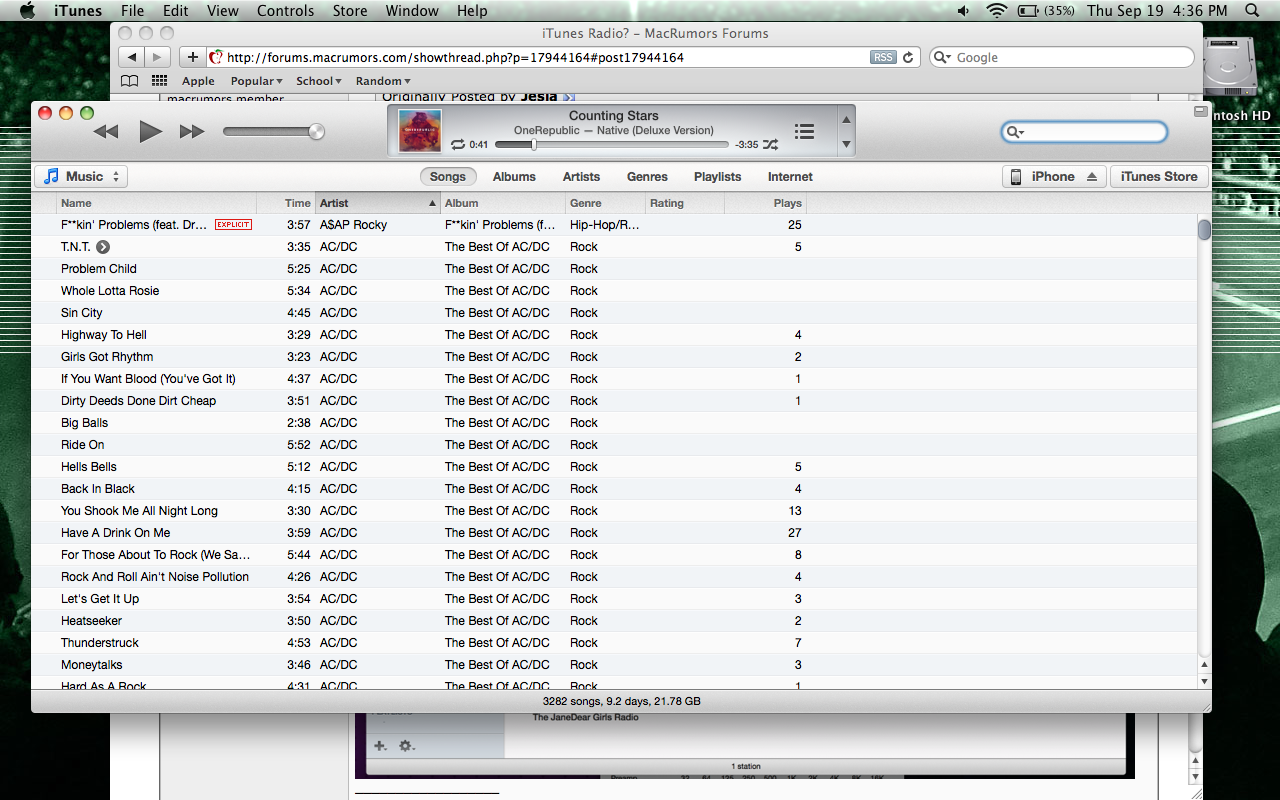This screenshot has width=1280, height=800.
Task: Click the iTunes play button
Action: (150, 131)
